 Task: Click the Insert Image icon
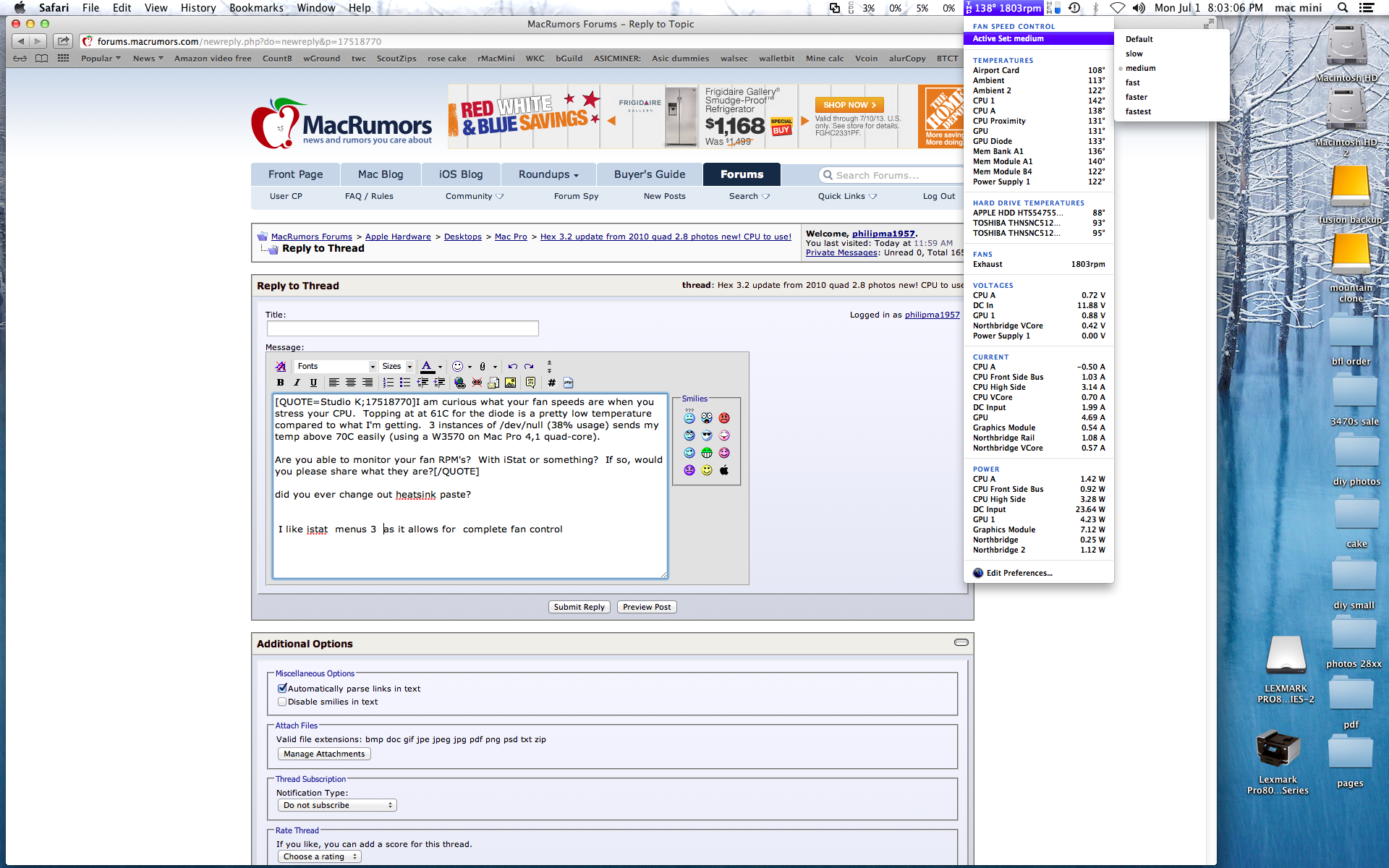[511, 383]
